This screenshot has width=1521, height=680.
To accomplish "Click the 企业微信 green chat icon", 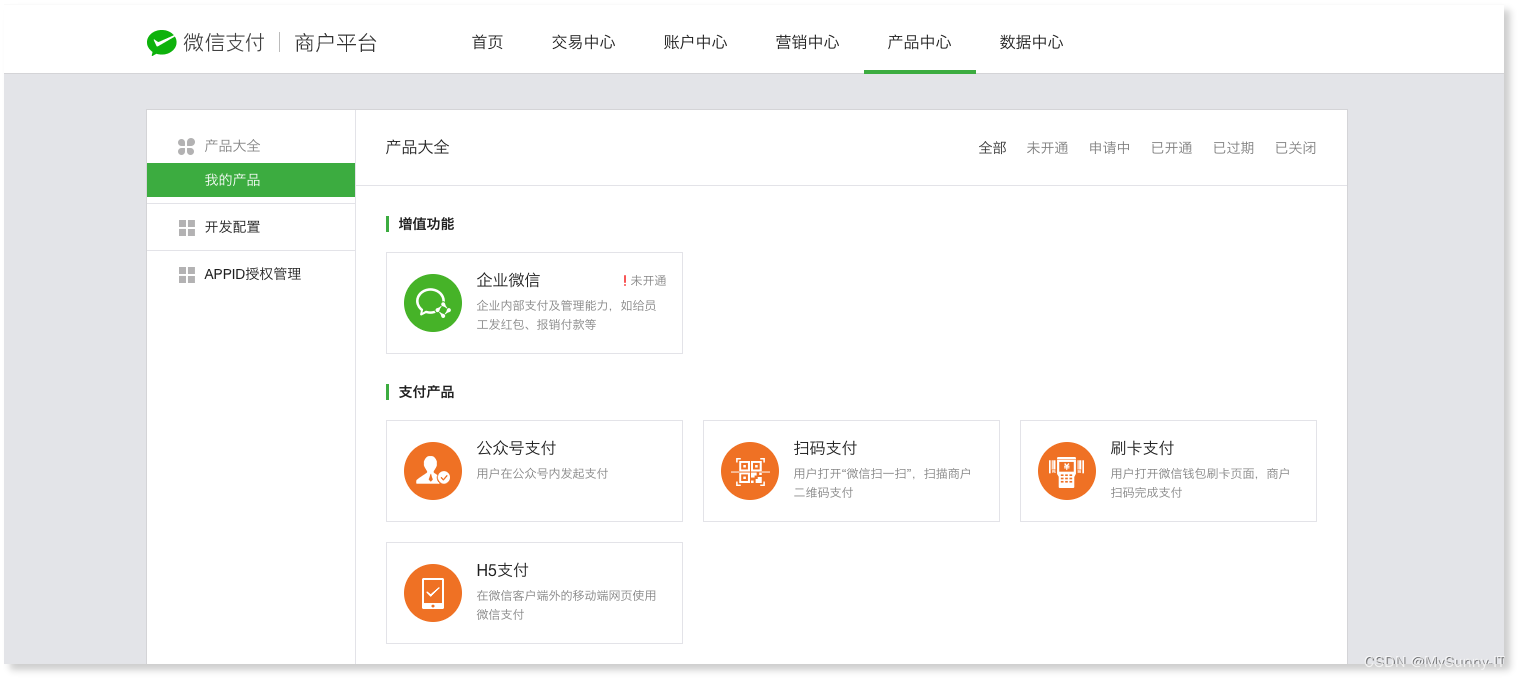I will click(433, 303).
